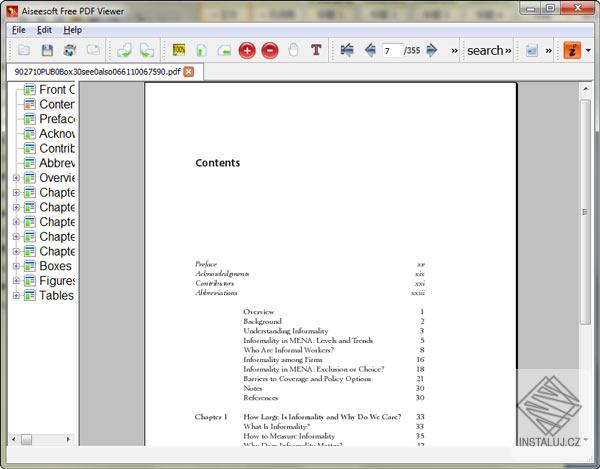Click the Open file icon in toolbar
Image resolution: width=600 pixels, height=469 pixels.
[24, 50]
